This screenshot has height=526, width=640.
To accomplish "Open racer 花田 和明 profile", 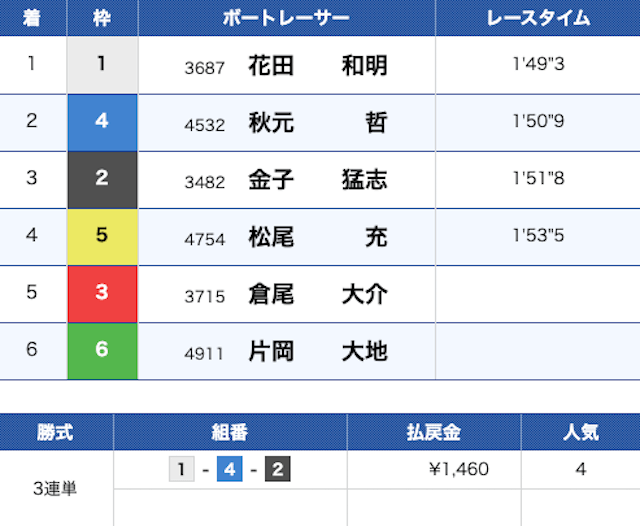I will (x=317, y=66).
